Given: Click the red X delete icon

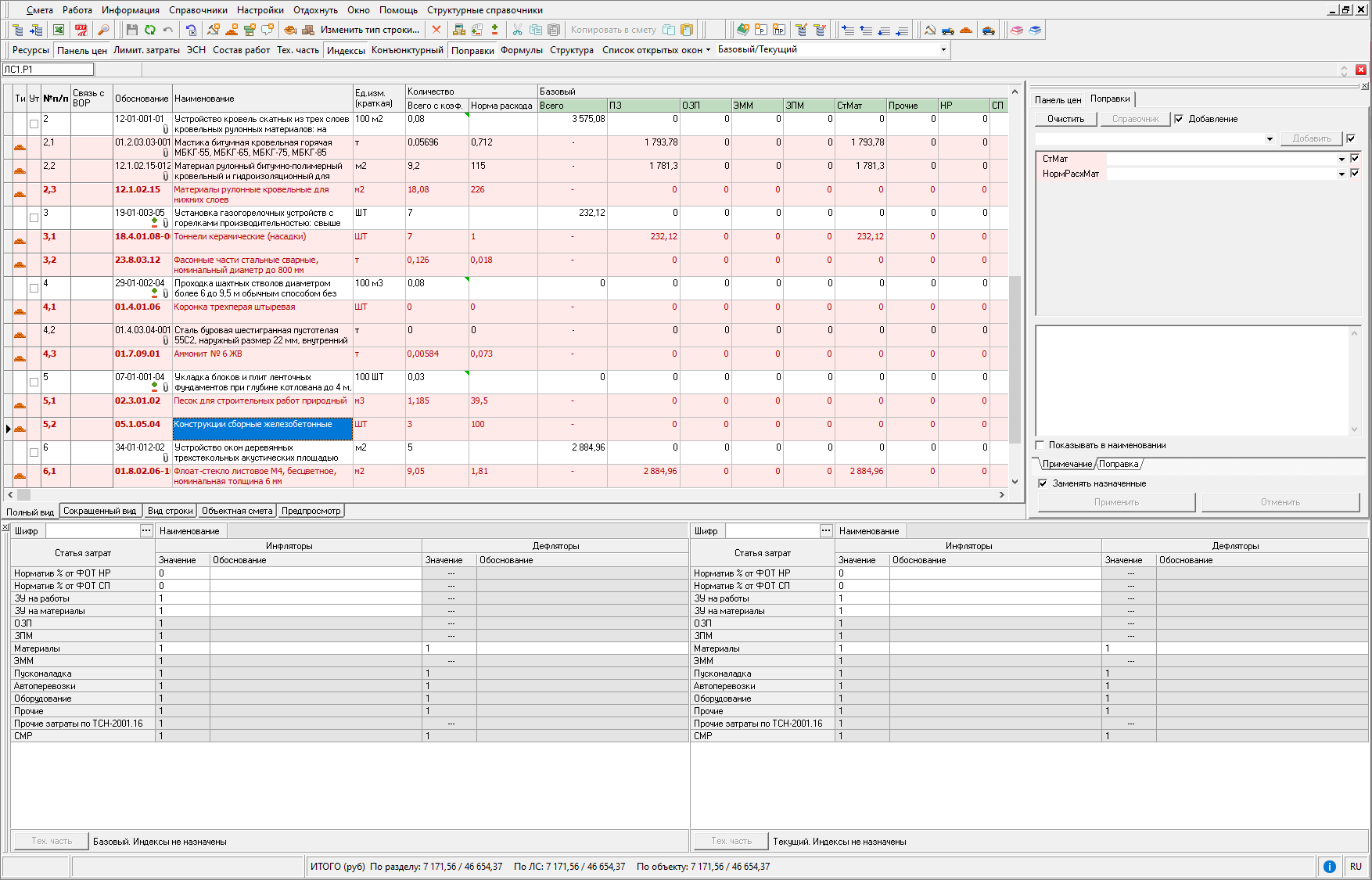Looking at the screenshot, I should (x=436, y=30).
